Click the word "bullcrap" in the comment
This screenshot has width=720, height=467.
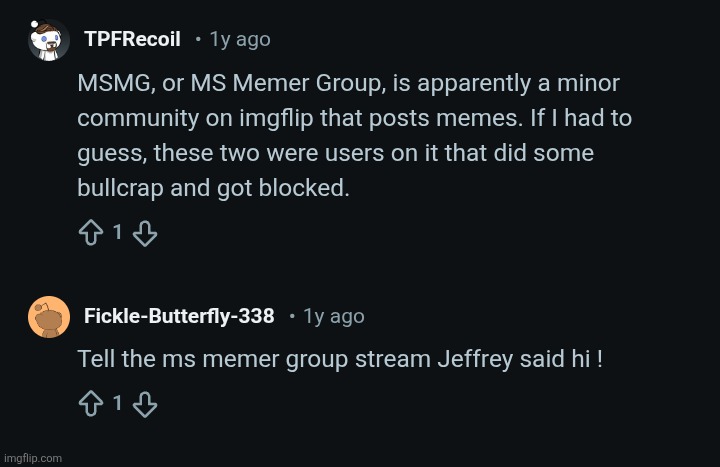click(x=122, y=188)
